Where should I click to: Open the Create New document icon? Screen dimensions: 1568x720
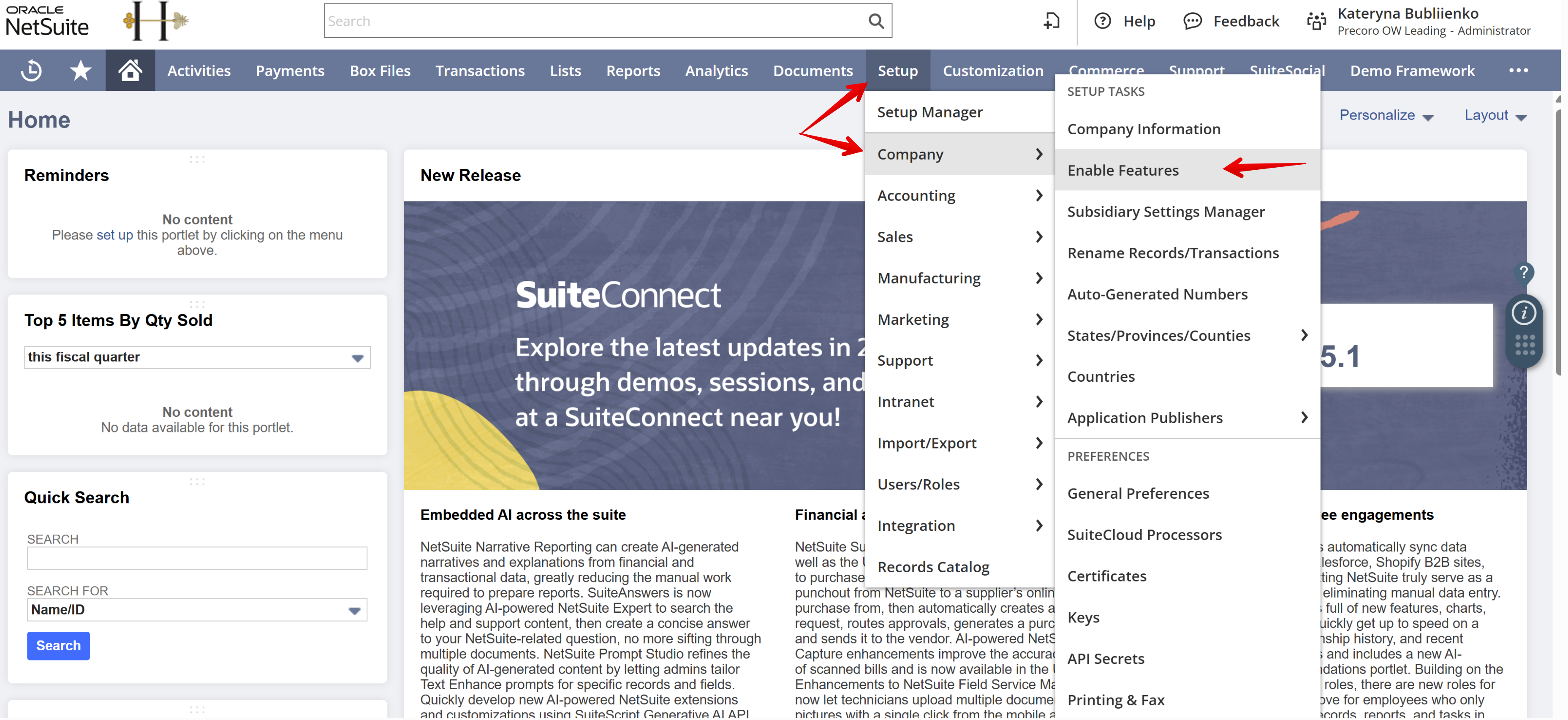pos(1051,21)
